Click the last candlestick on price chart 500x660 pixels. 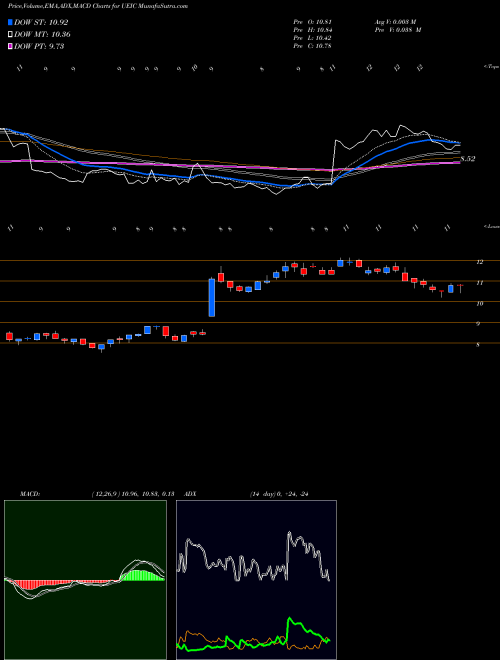pyautogui.click(x=460, y=288)
